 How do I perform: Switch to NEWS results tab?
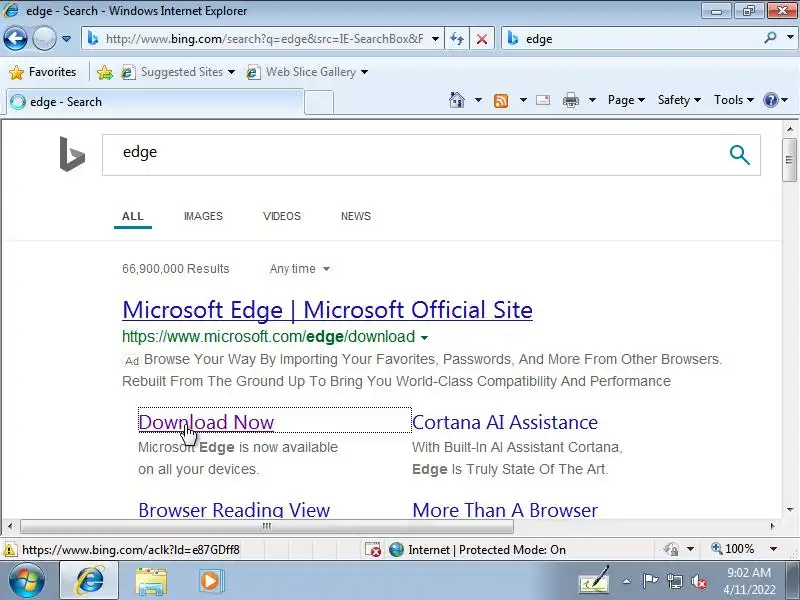(356, 216)
